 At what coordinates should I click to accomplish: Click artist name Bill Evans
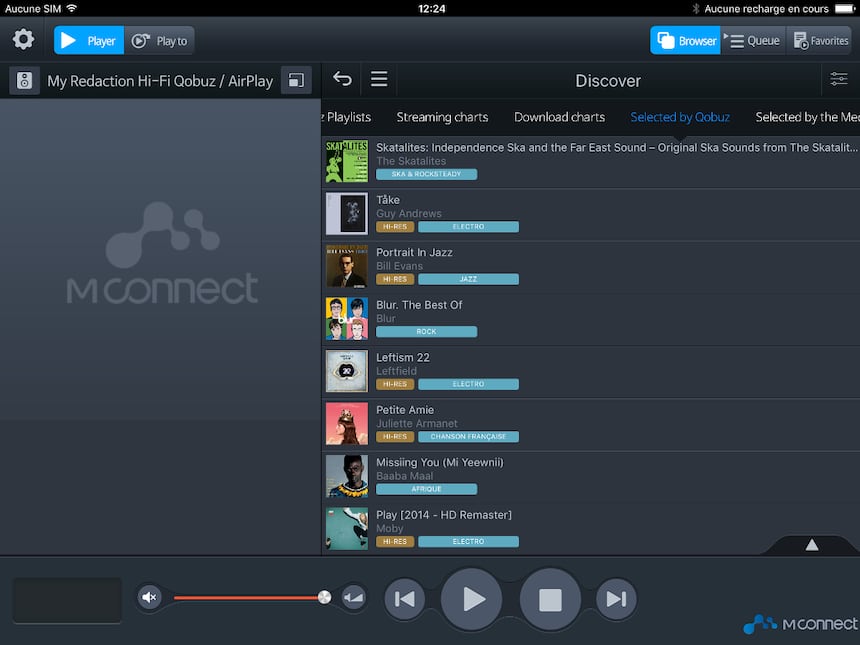click(x=399, y=266)
